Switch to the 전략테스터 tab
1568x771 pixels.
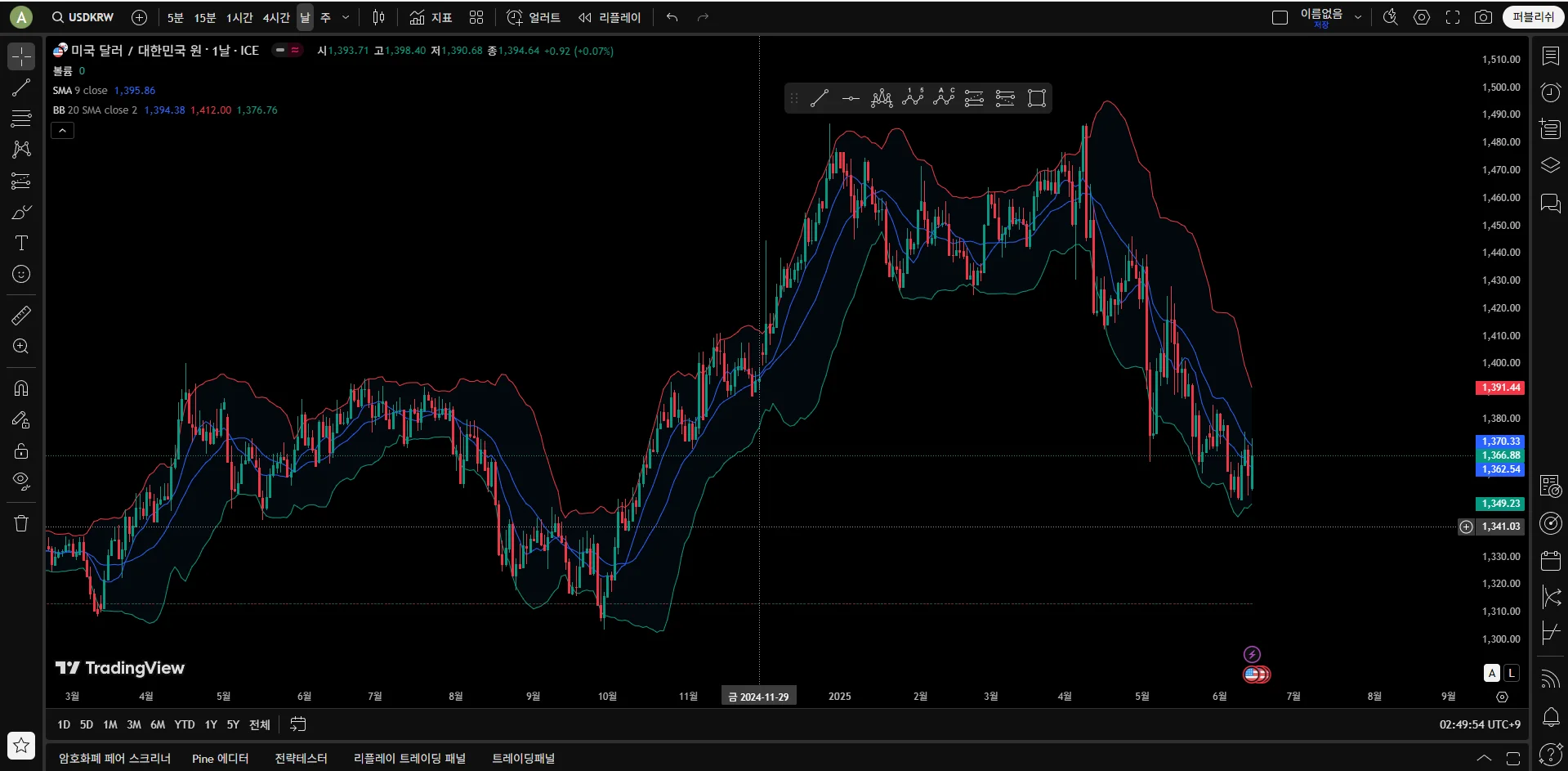click(301, 758)
